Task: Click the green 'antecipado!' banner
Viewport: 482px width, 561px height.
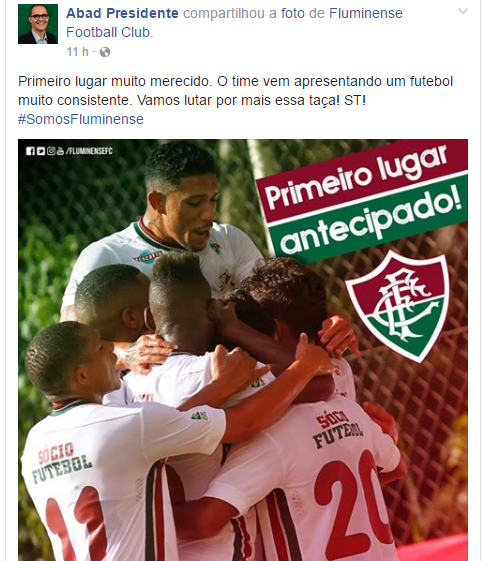Action: 370,218
